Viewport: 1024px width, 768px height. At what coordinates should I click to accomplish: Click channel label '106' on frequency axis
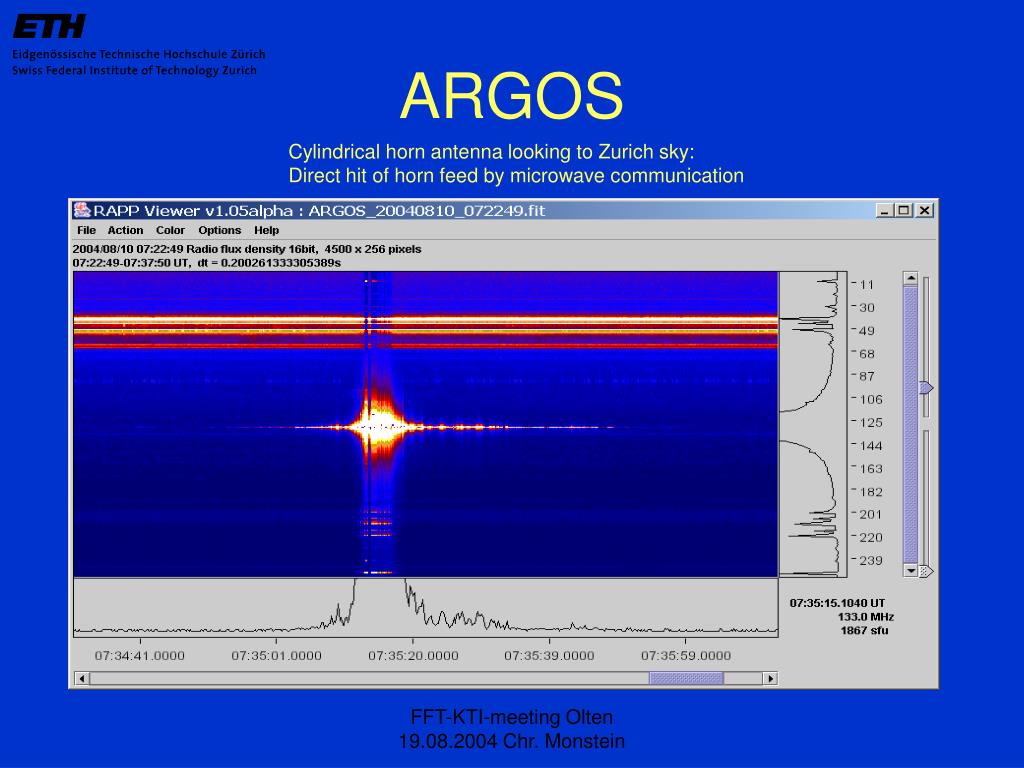click(871, 399)
